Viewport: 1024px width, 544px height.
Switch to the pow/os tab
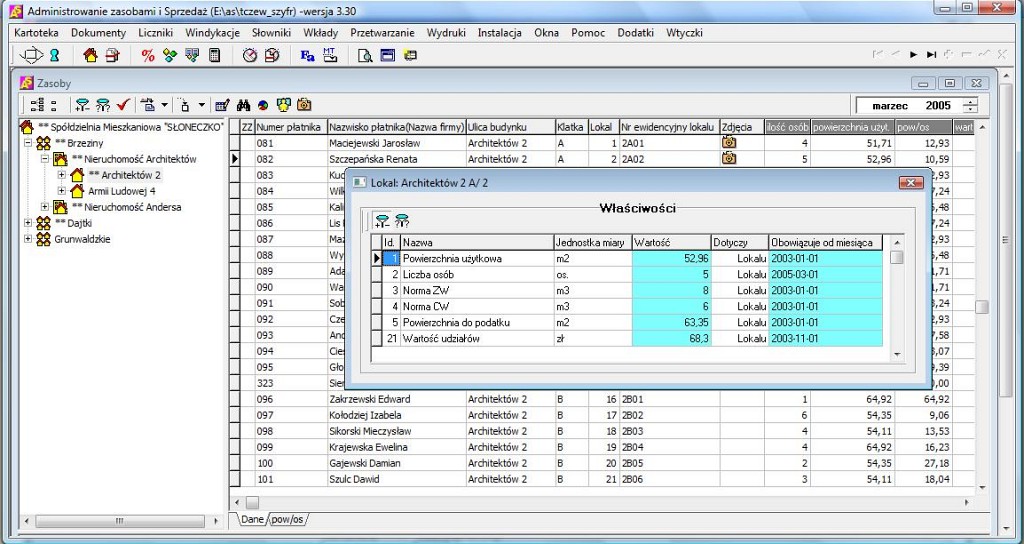288,519
